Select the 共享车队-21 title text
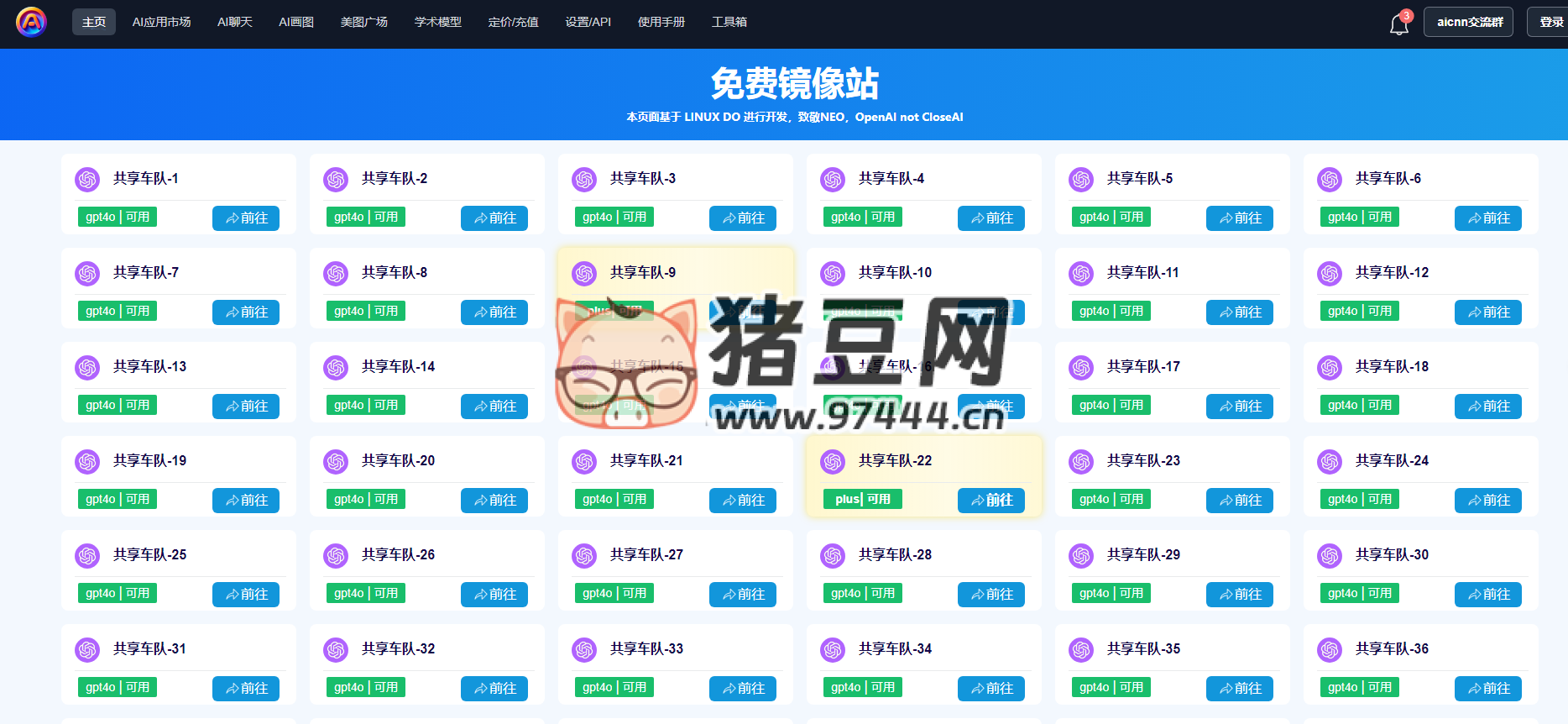 (x=646, y=461)
